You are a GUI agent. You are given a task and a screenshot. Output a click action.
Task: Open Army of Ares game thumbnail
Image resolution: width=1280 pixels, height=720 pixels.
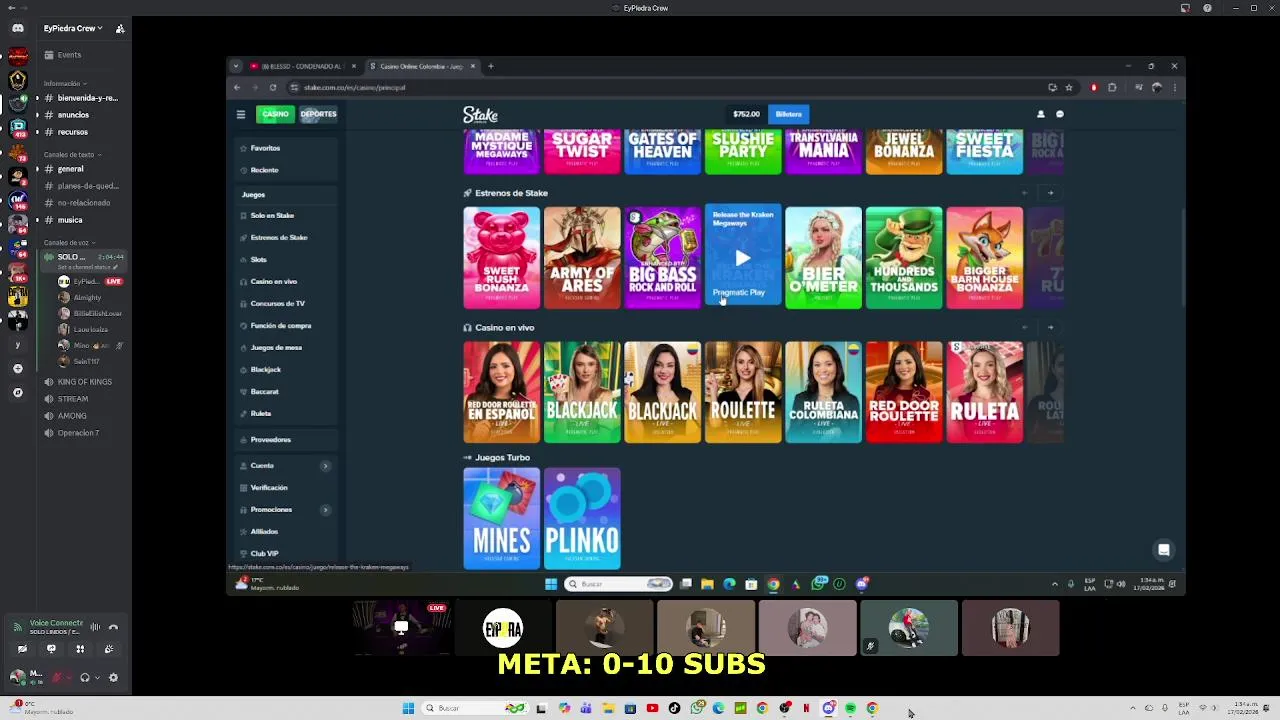point(582,258)
